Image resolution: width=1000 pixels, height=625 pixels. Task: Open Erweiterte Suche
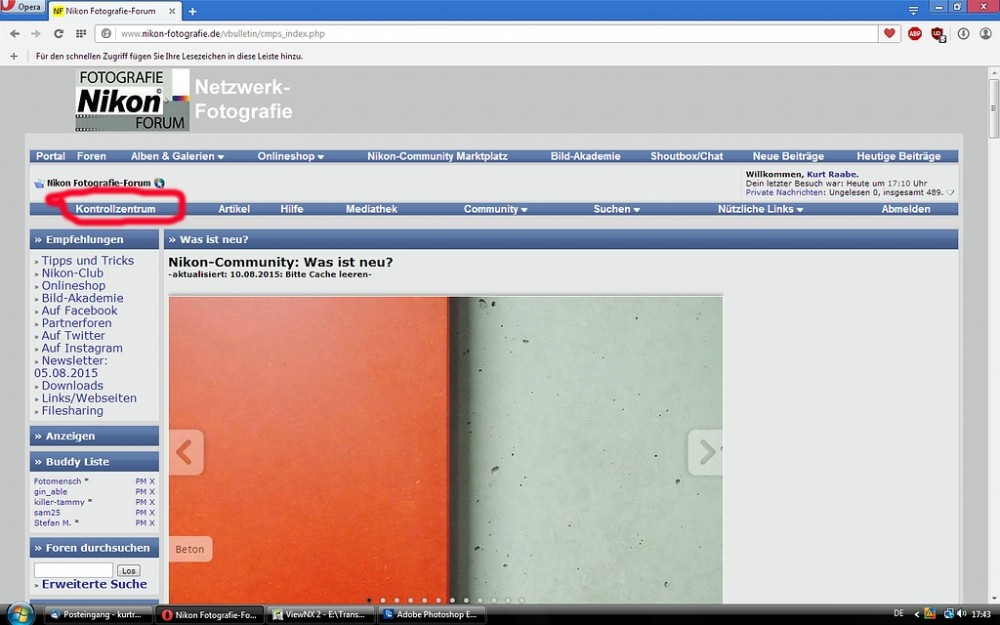coord(94,584)
